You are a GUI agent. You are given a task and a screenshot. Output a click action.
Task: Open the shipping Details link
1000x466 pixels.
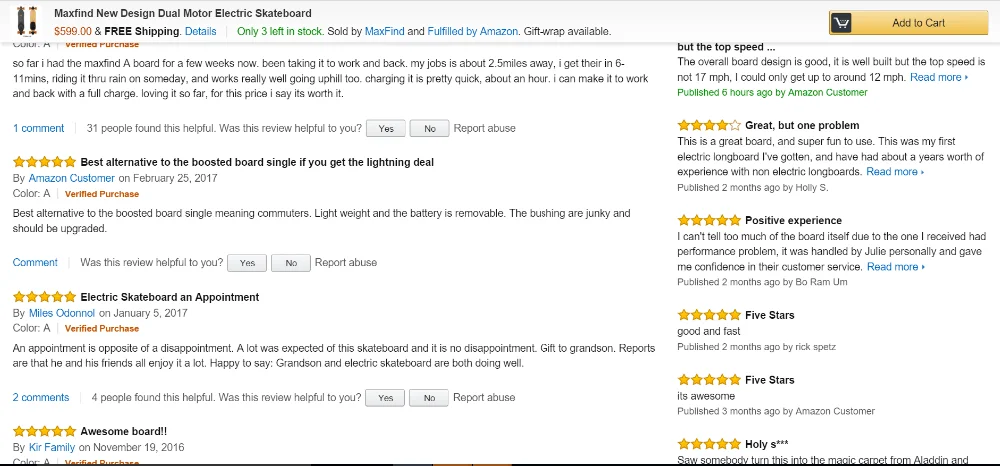pyautogui.click(x=200, y=31)
